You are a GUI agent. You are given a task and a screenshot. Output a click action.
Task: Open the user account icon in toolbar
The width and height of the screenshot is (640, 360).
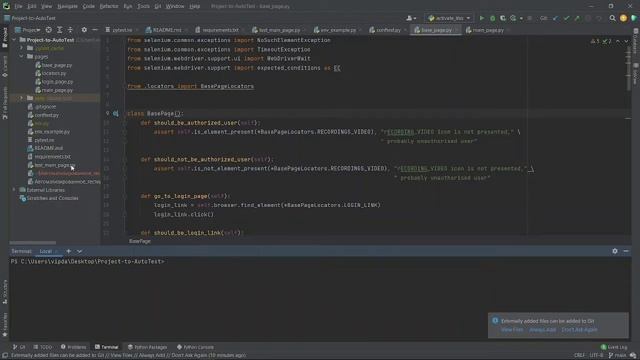411,18
